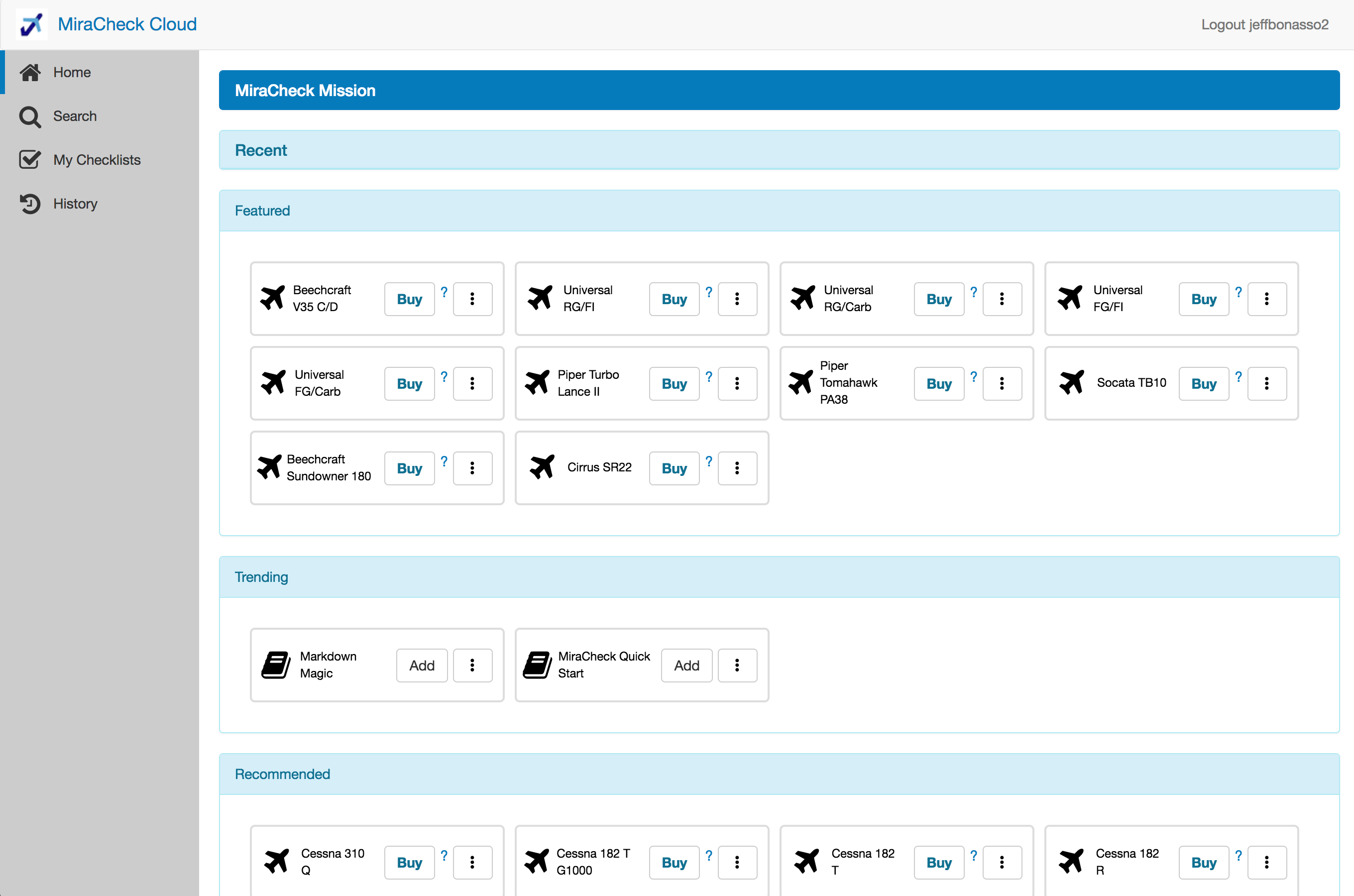The height and width of the screenshot is (896, 1354).
Task: Click book icon of Markdown Magic
Action: (276, 665)
